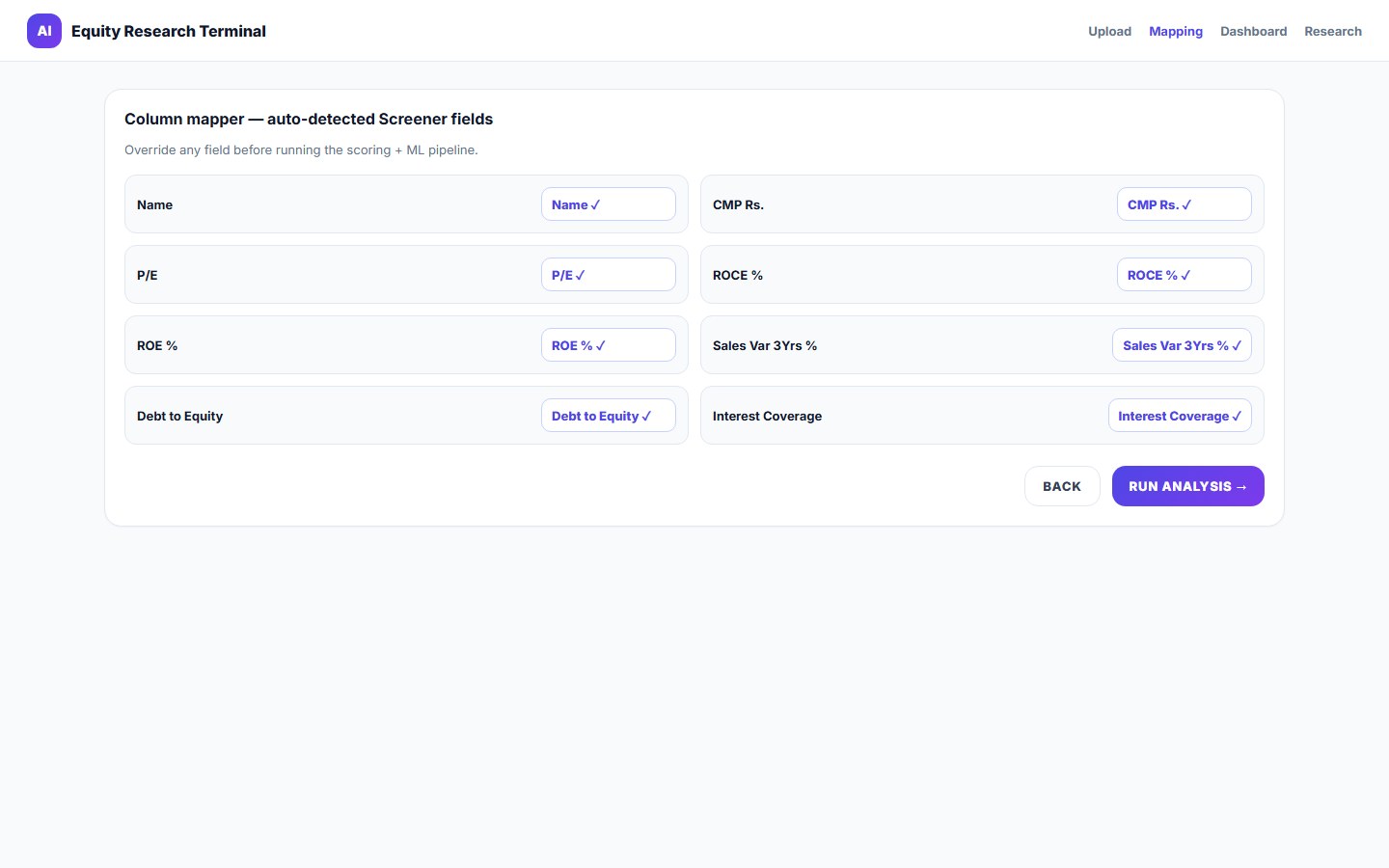Open the Interest Coverage mapping dropdown
Viewport: 1389px width, 868px height.
tap(1180, 416)
